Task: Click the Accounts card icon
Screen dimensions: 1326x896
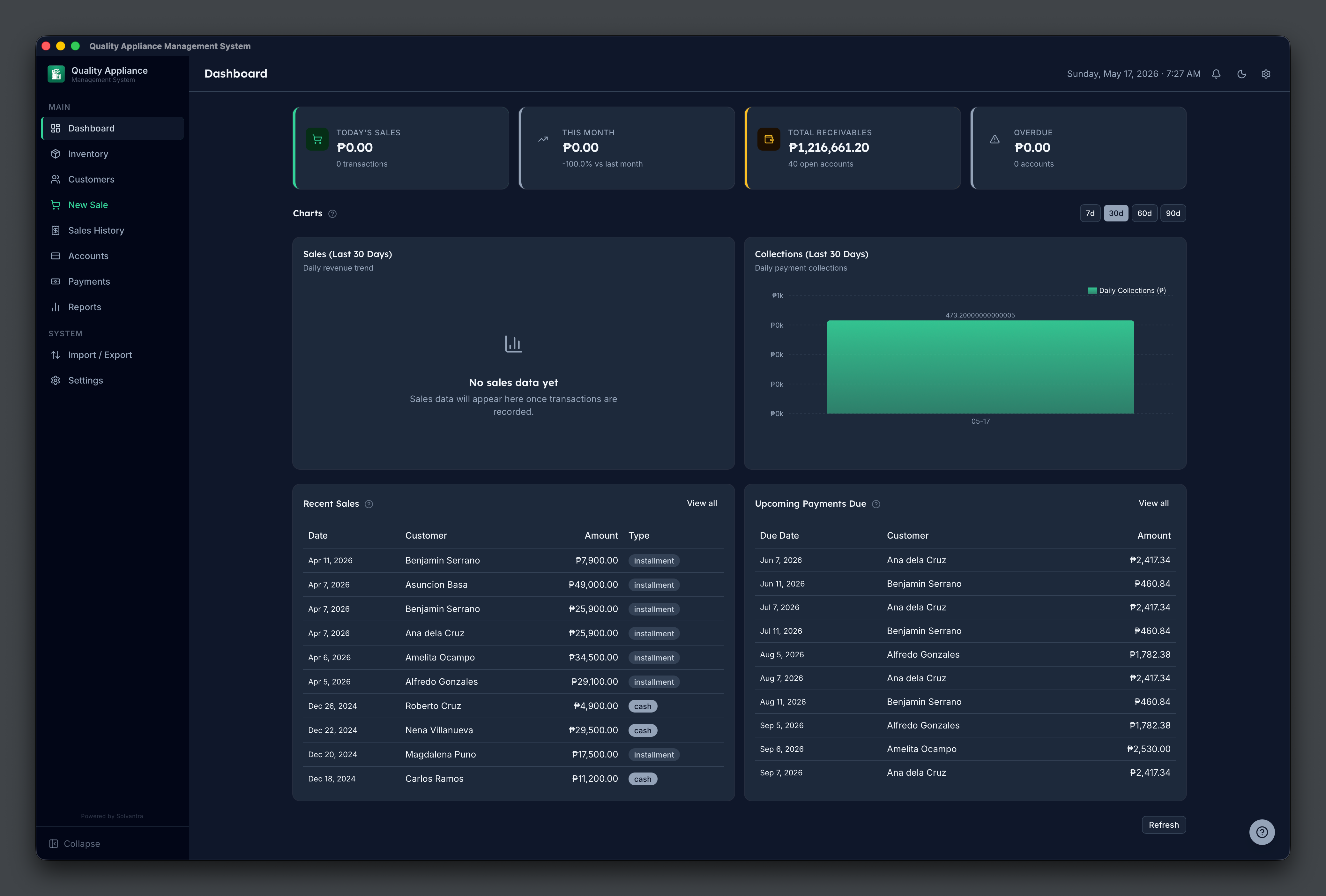Action: (55, 256)
